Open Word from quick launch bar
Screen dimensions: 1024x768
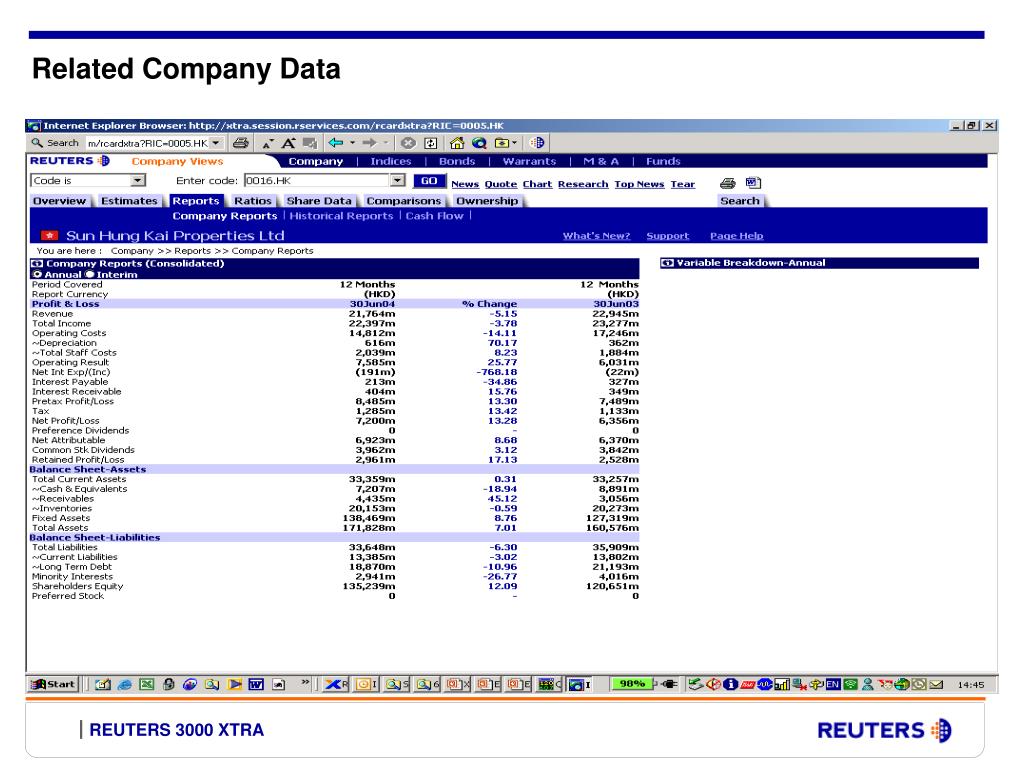(256, 684)
